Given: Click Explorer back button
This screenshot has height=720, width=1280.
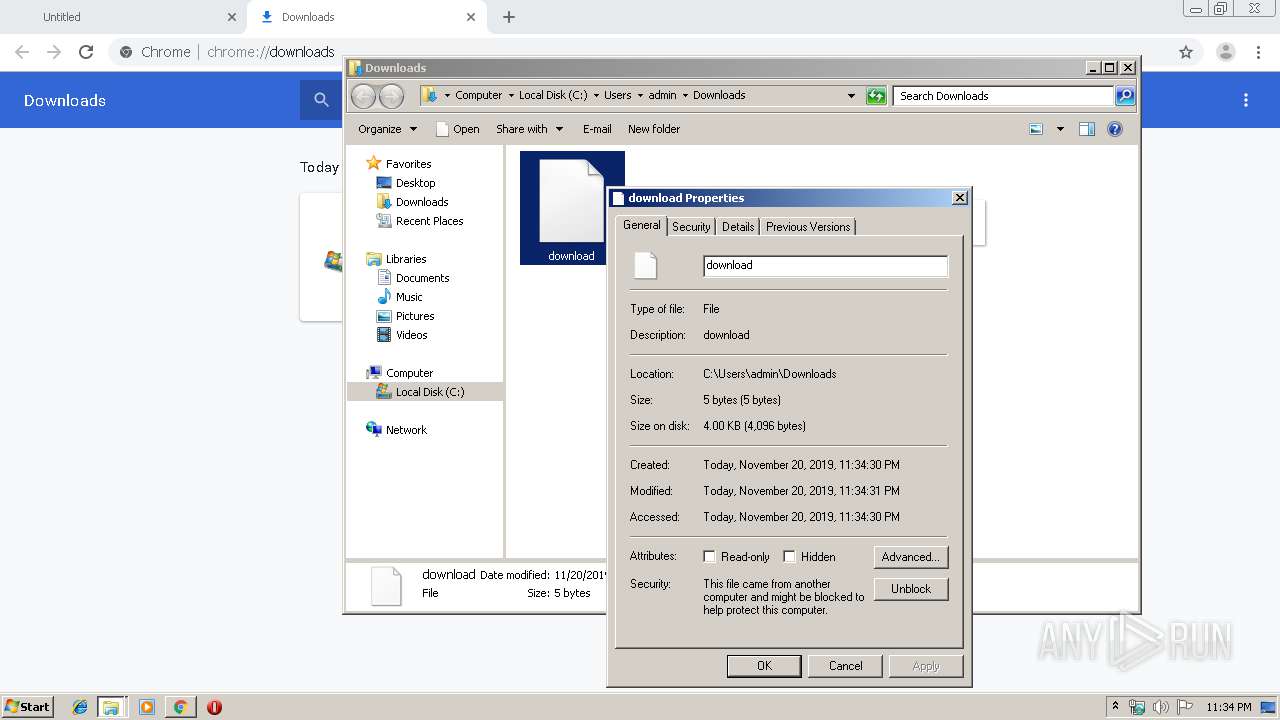Looking at the screenshot, I should [363, 96].
